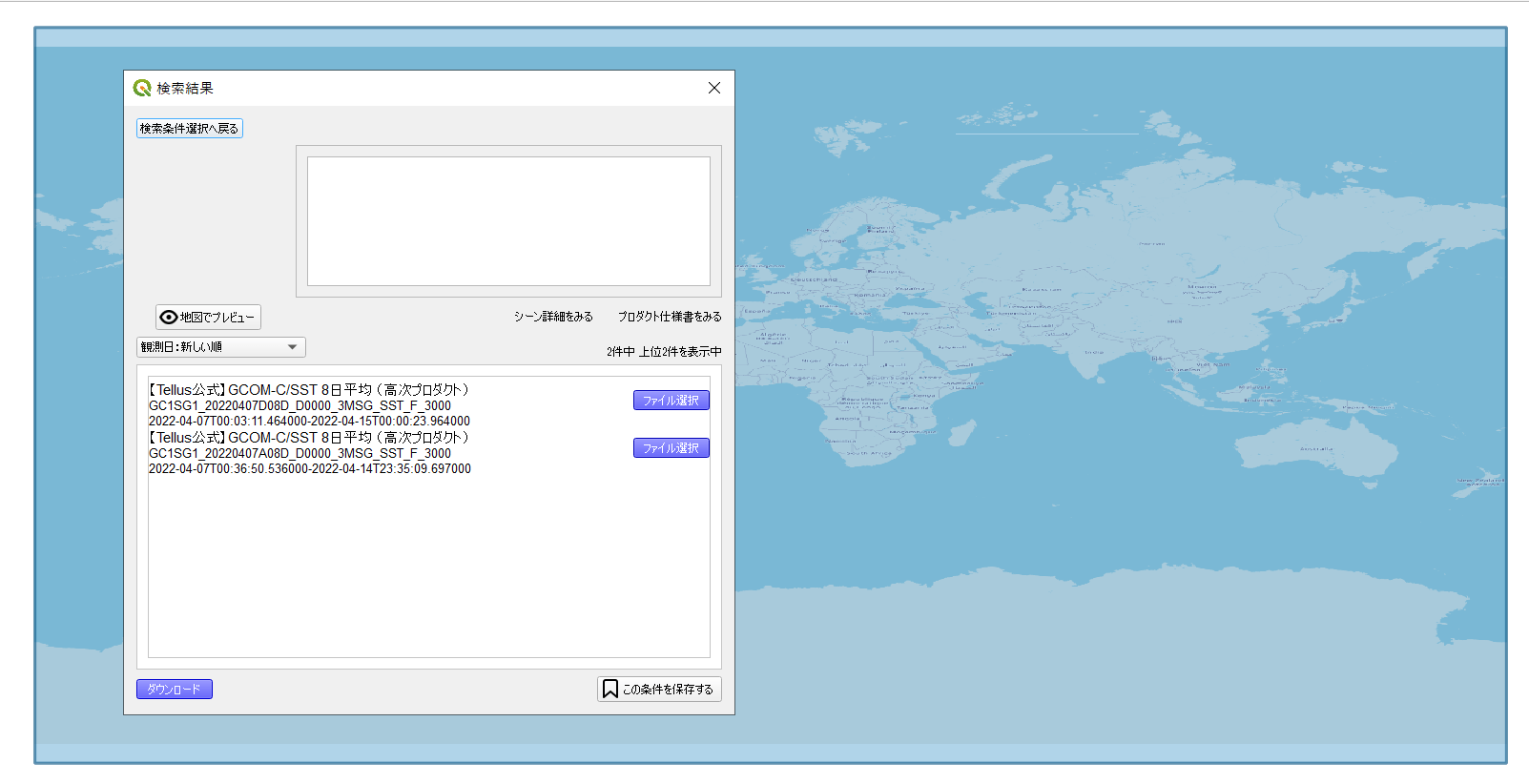Click first 【Tellus公式】GCOM-C/SST 8日平均 title
The image size is (1529, 784).
[x=309, y=389]
